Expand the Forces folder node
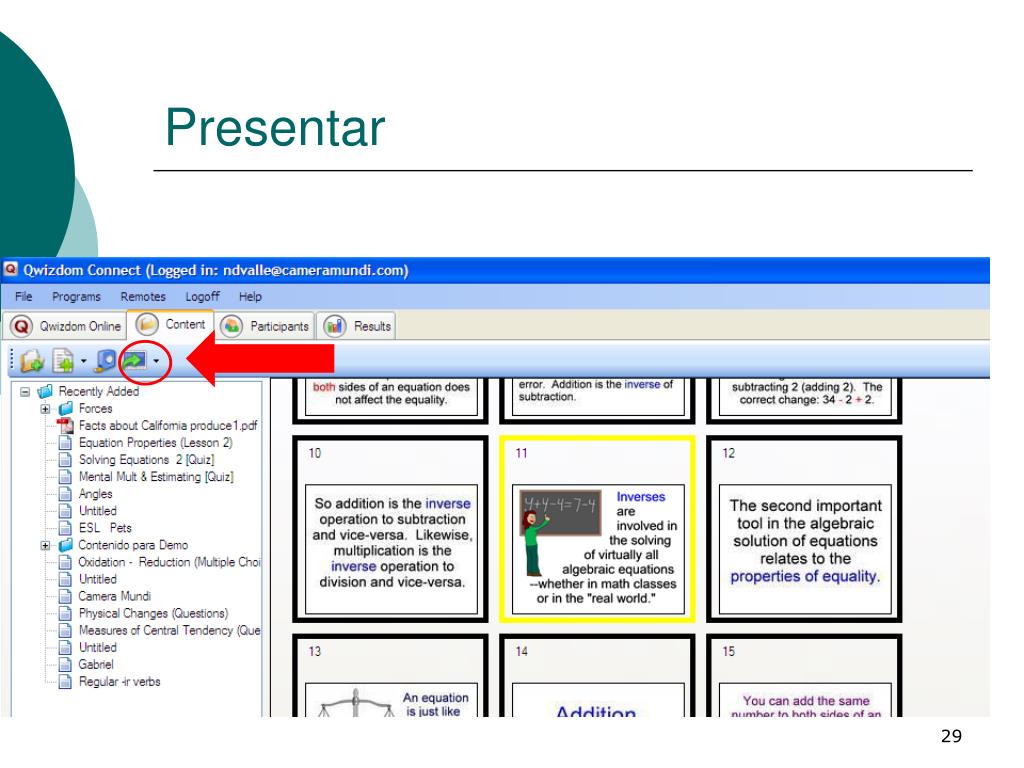 click(45, 409)
